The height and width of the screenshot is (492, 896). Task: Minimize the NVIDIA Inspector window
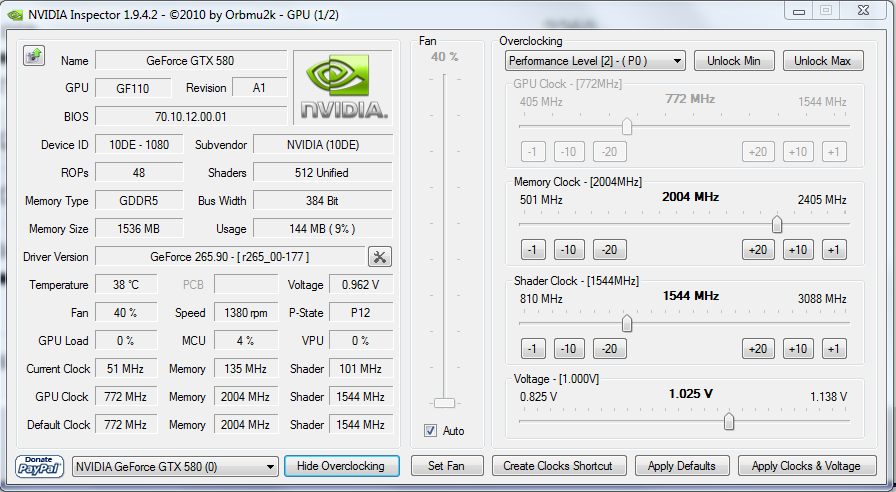click(799, 10)
